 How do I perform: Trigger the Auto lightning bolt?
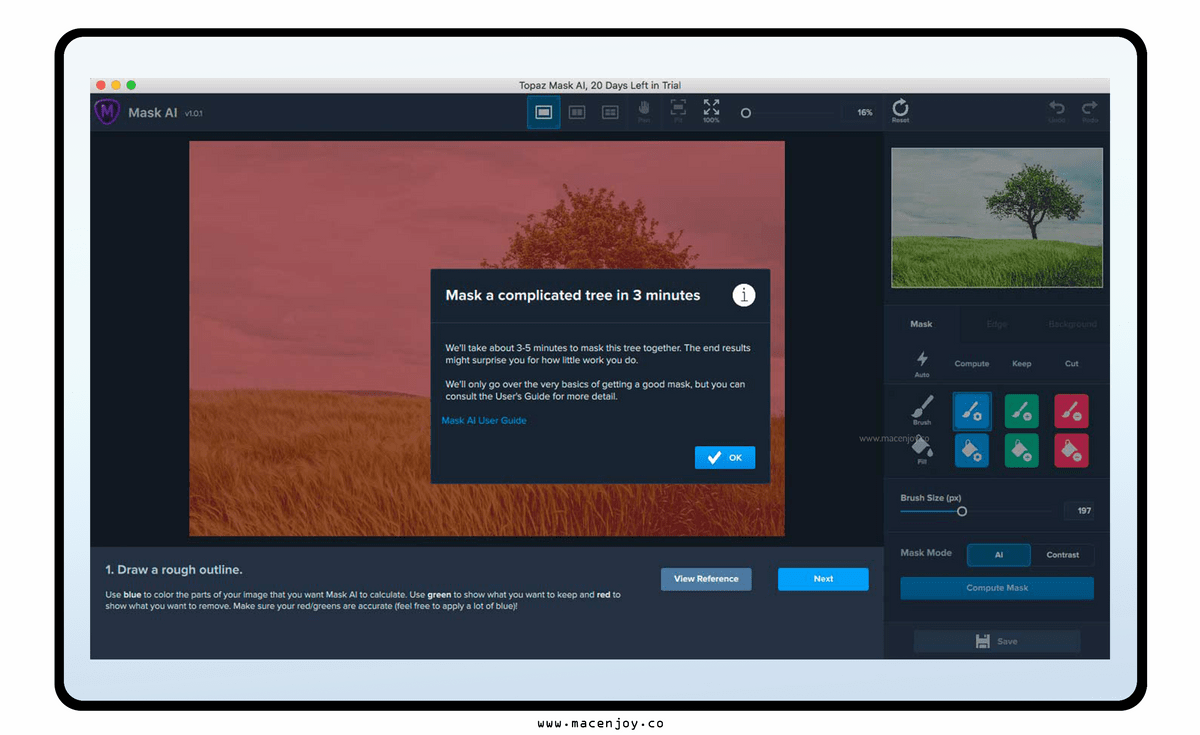pos(922,363)
